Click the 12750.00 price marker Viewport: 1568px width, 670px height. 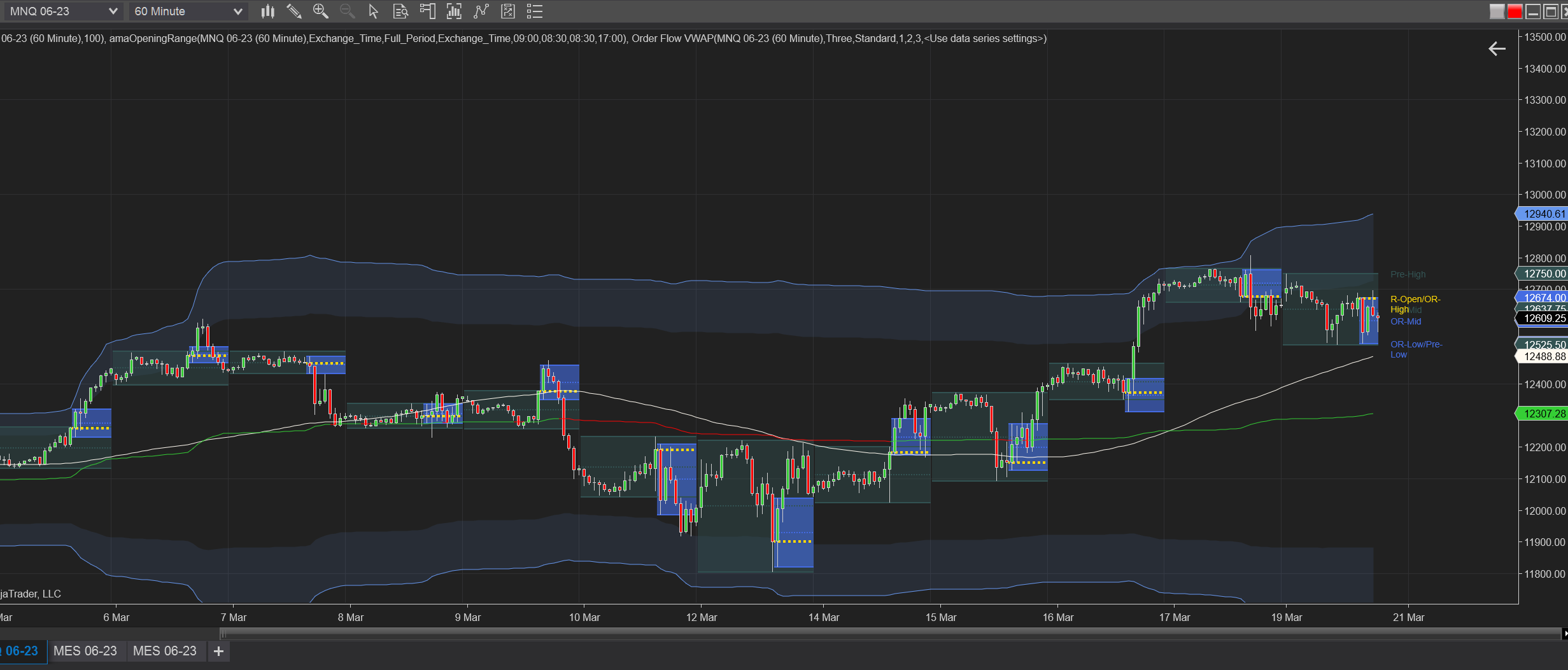point(1543,274)
